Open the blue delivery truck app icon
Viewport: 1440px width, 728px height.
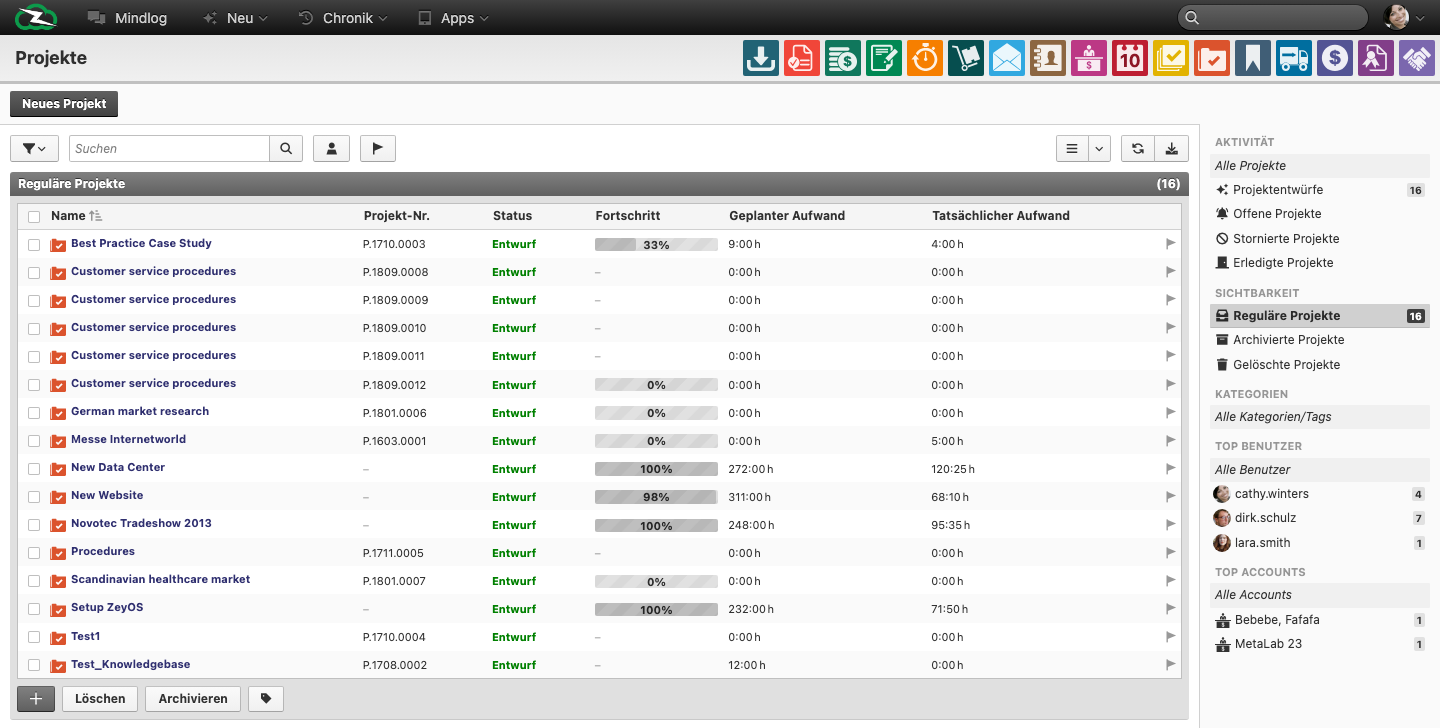(x=1294, y=58)
